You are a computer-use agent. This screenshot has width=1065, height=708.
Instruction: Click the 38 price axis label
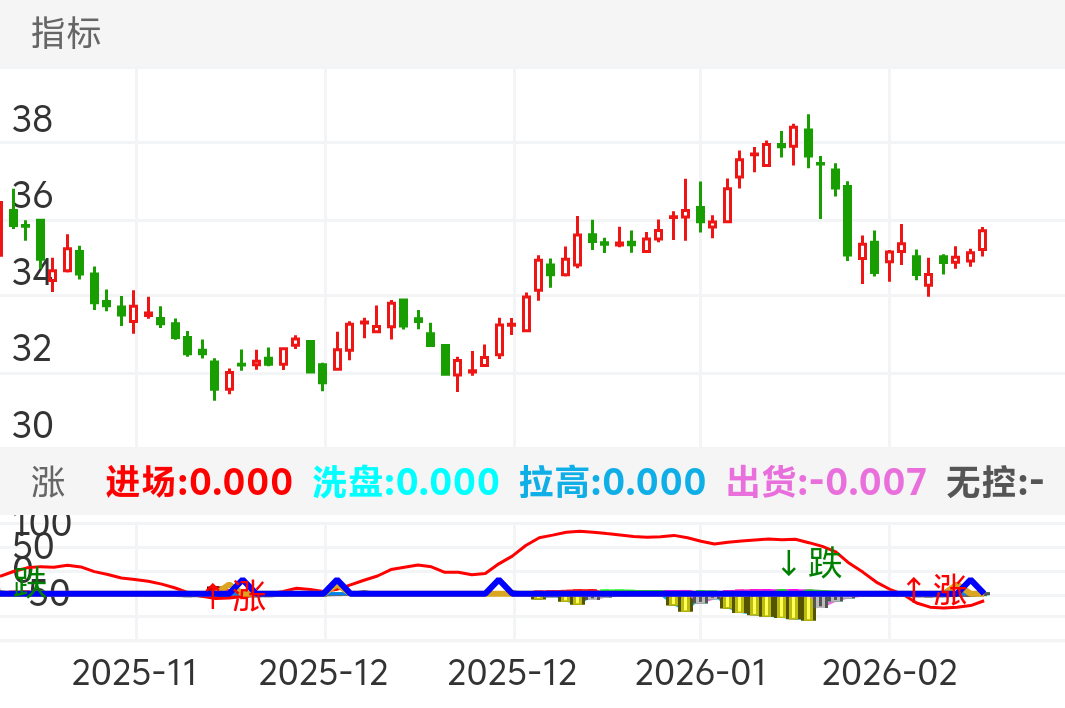(x=32, y=120)
